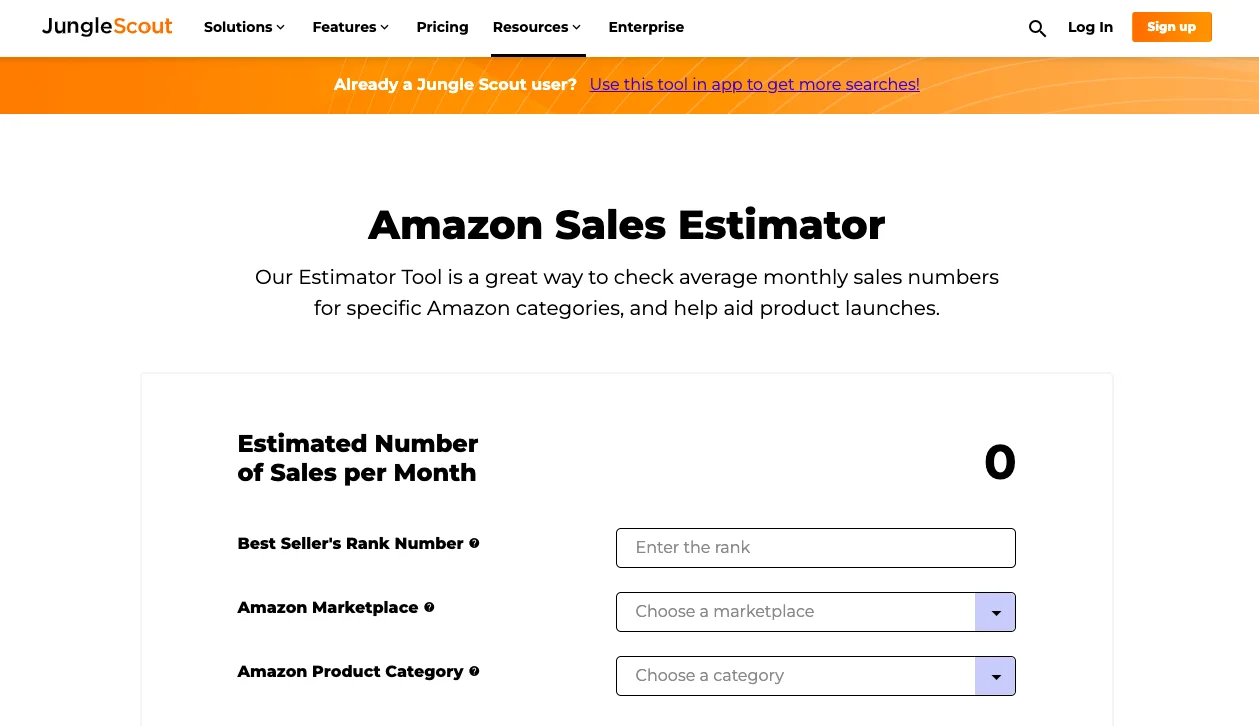Click the Resources nav label
Screen dimensions: 1259x726
(x=530, y=27)
